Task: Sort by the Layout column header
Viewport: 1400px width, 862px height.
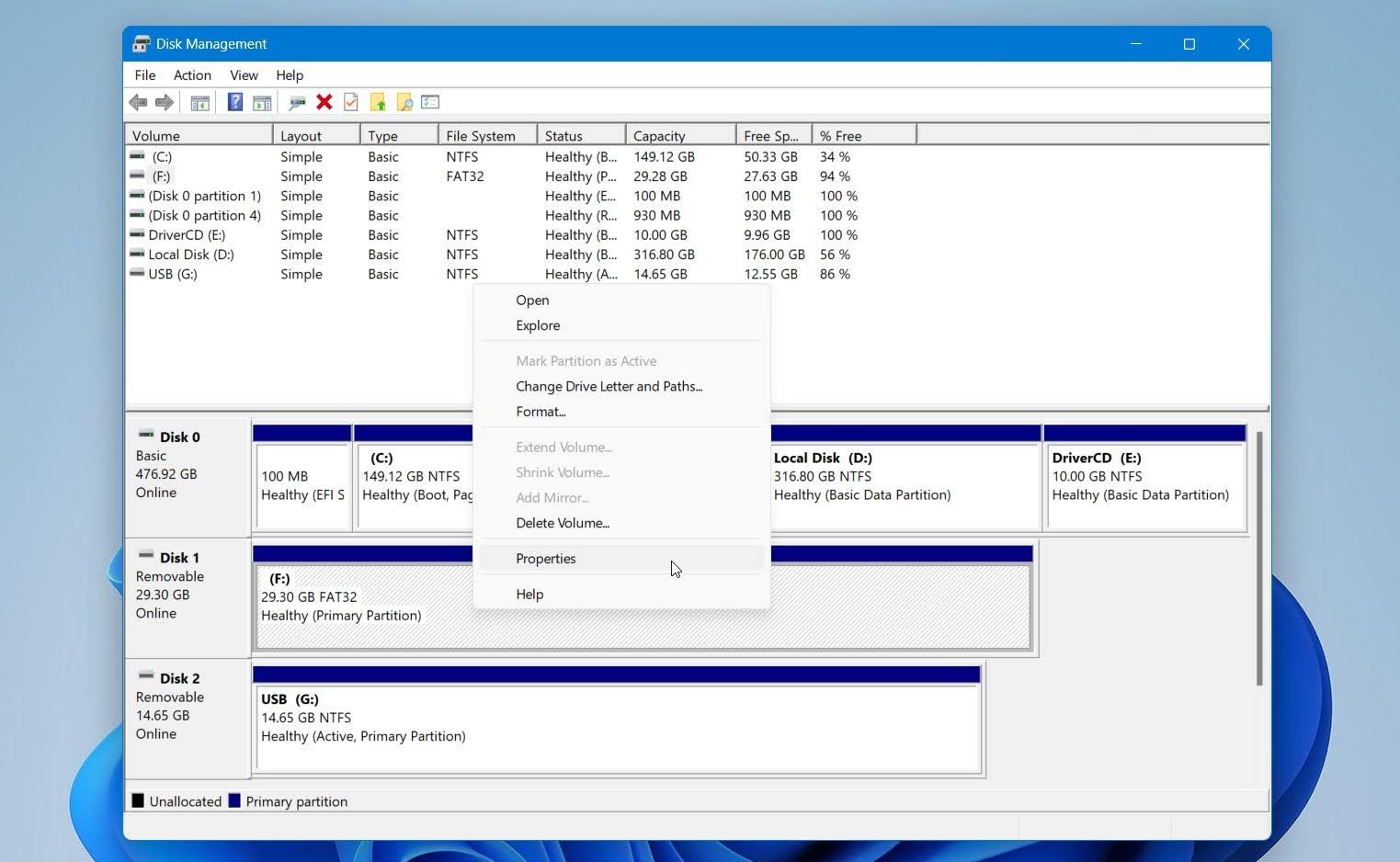Action: (x=316, y=135)
